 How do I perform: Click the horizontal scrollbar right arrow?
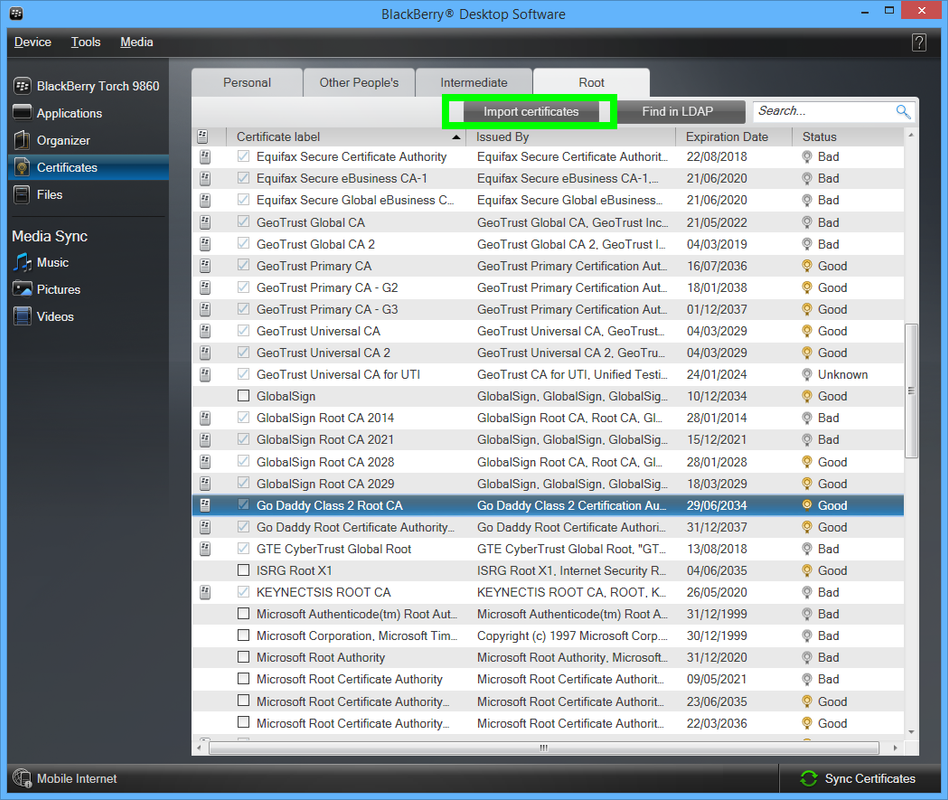coord(895,748)
